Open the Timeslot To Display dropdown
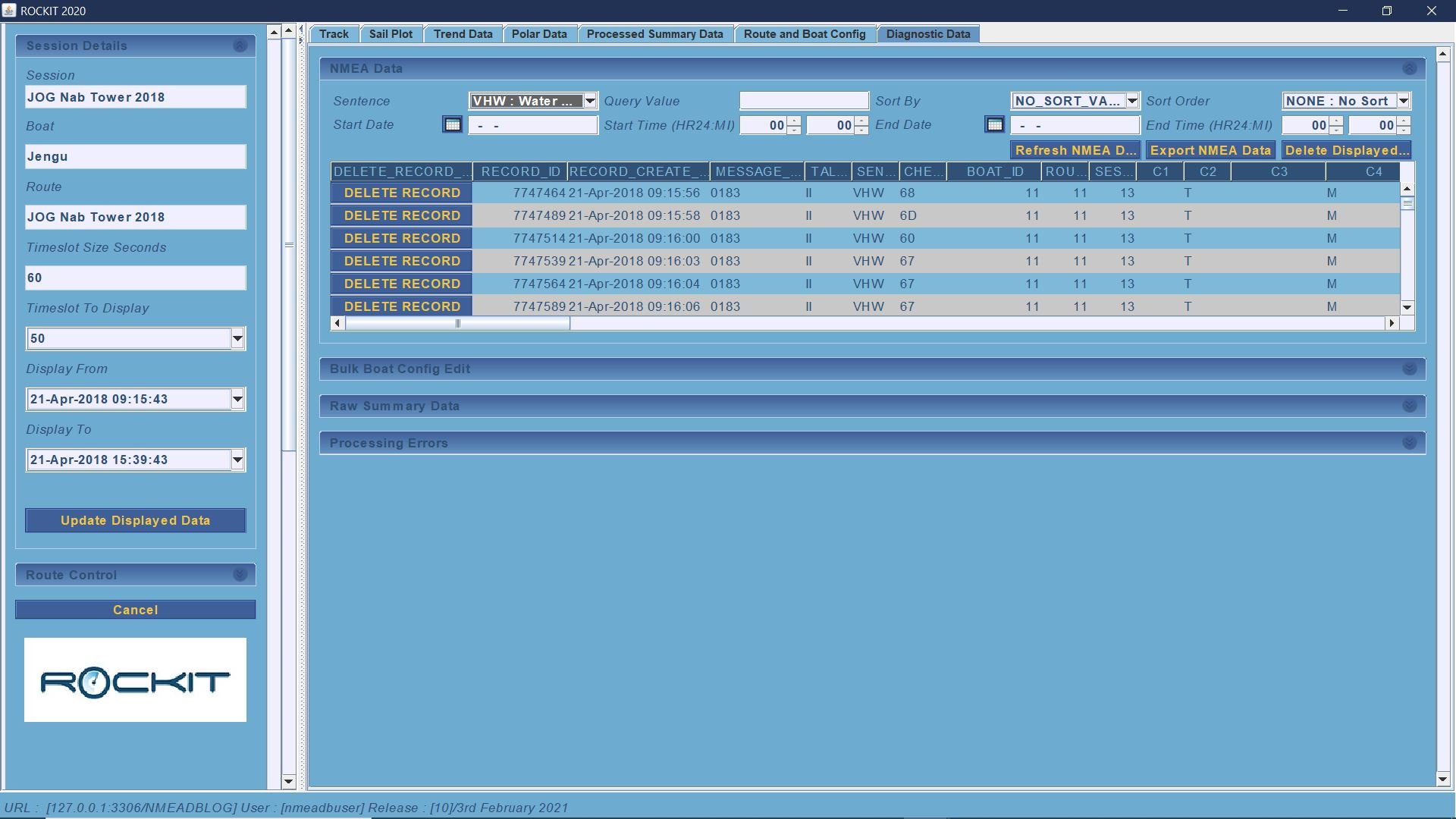 (237, 338)
